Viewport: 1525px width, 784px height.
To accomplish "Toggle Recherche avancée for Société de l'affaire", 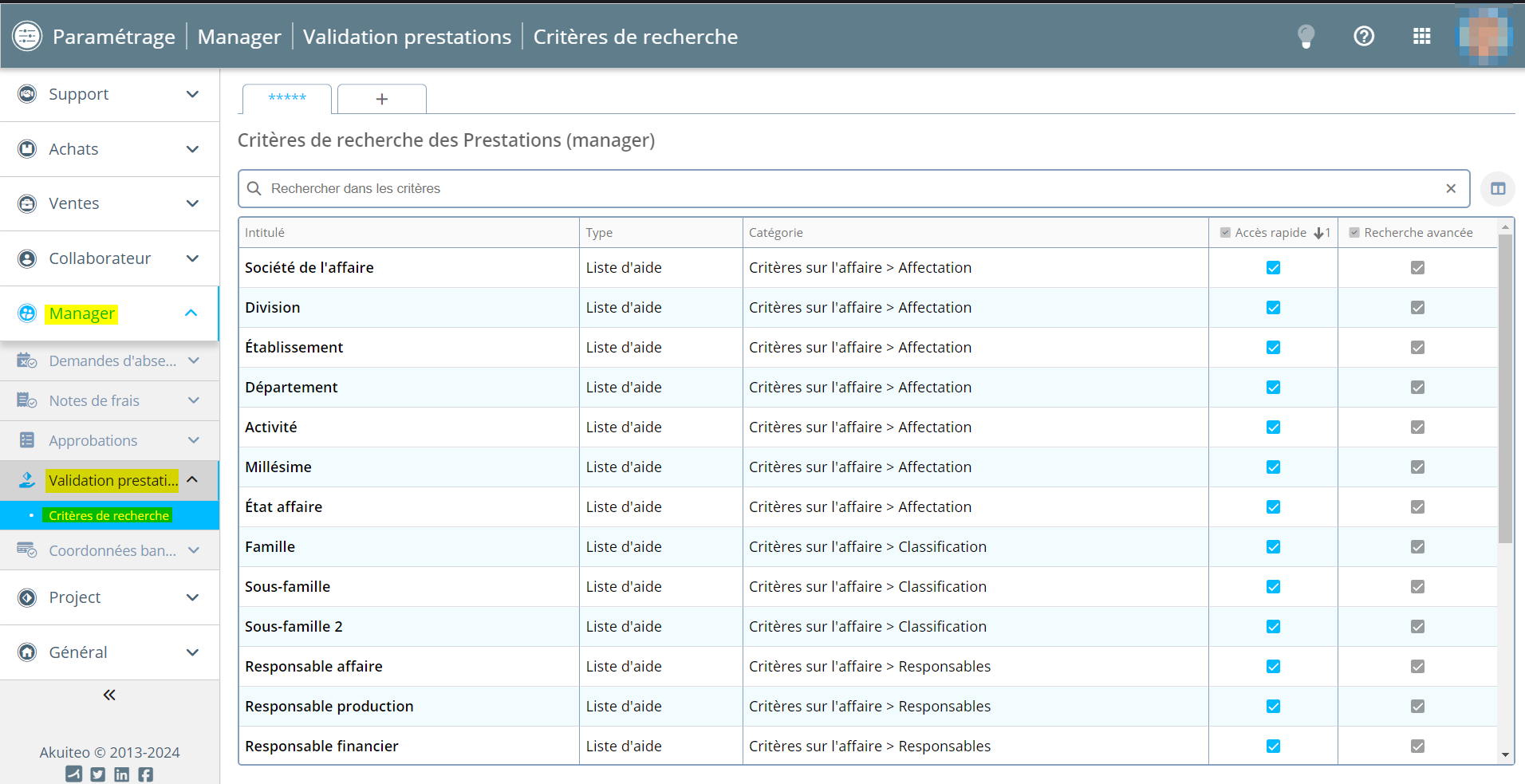I will pos(1417,268).
